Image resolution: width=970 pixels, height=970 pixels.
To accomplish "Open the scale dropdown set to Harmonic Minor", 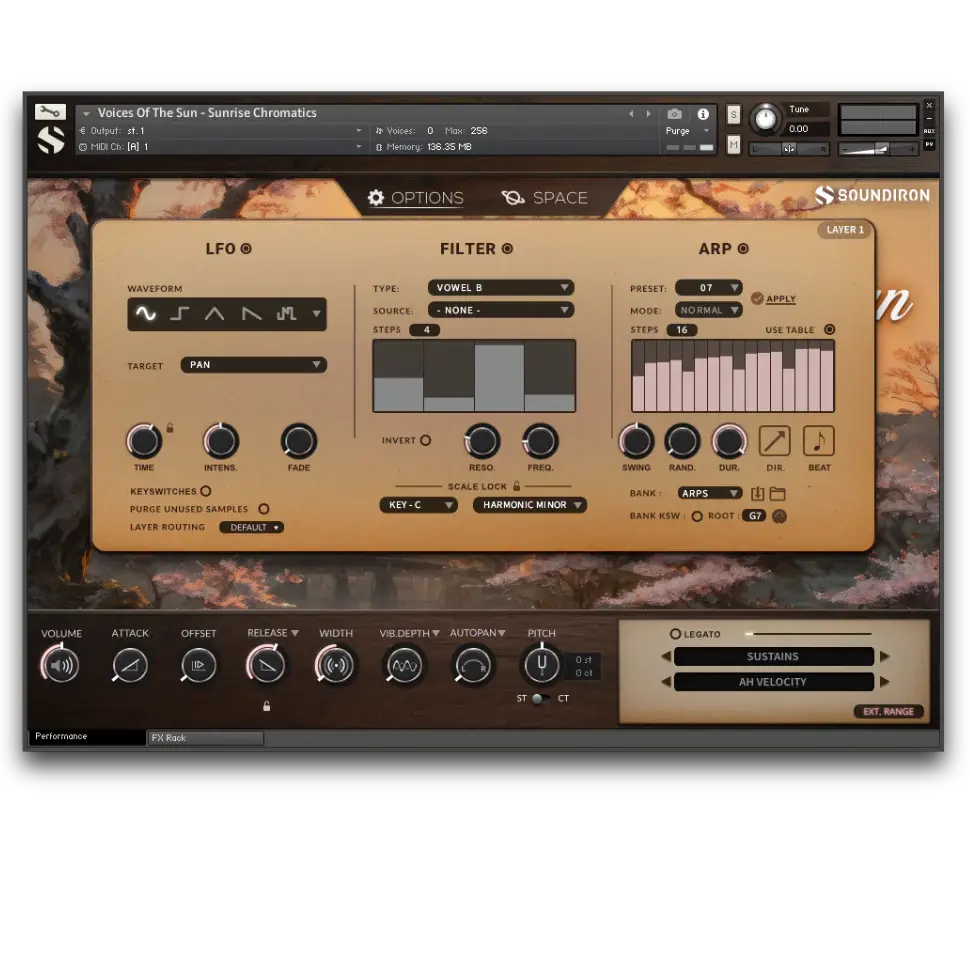I will tap(530, 505).
